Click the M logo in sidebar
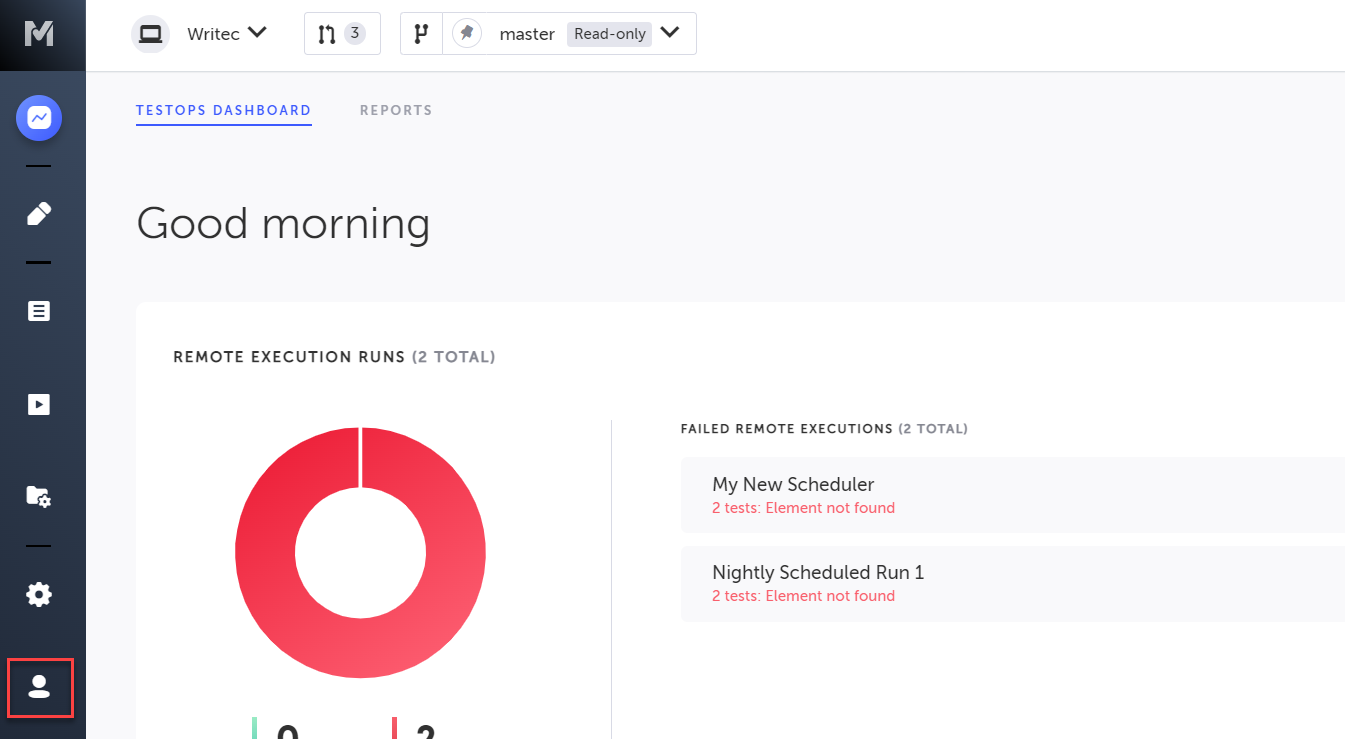 tap(39, 33)
